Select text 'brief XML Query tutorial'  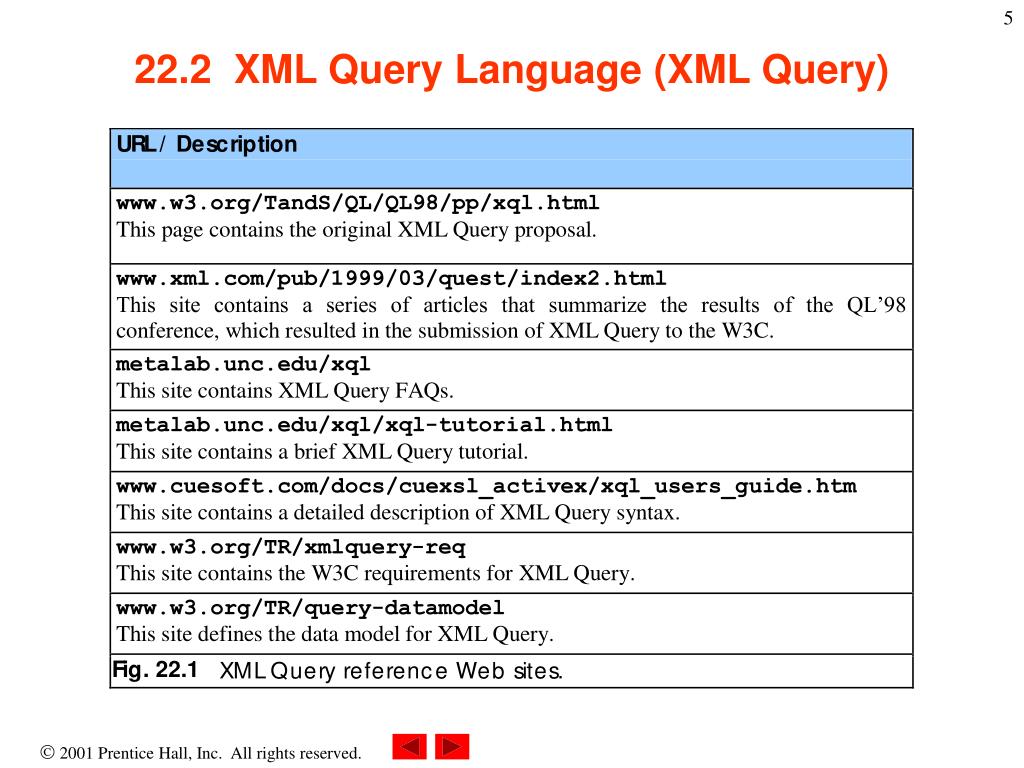pyautogui.click(x=409, y=452)
